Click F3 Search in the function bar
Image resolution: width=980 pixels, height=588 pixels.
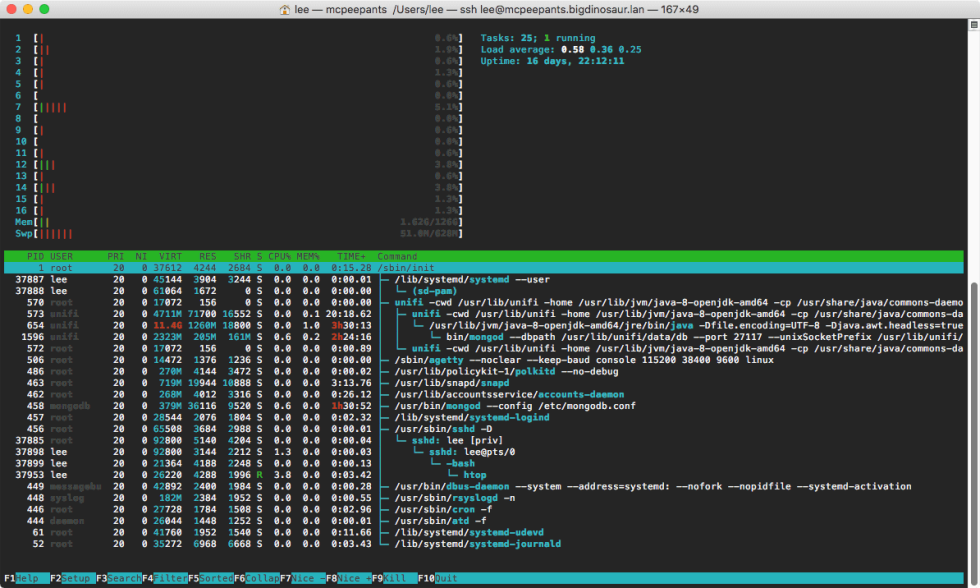(118, 578)
